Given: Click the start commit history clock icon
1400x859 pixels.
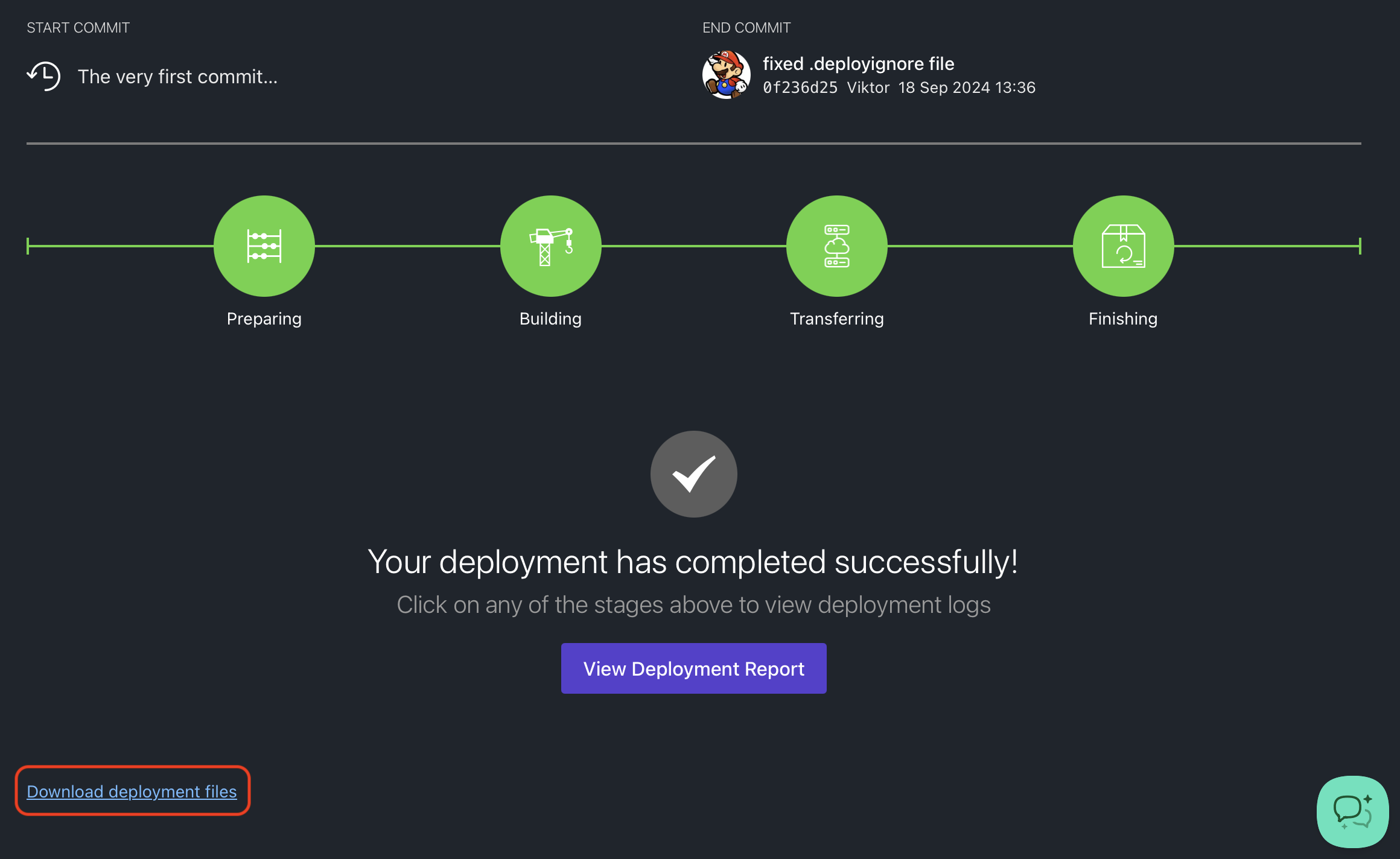Looking at the screenshot, I should (x=44, y=76).
